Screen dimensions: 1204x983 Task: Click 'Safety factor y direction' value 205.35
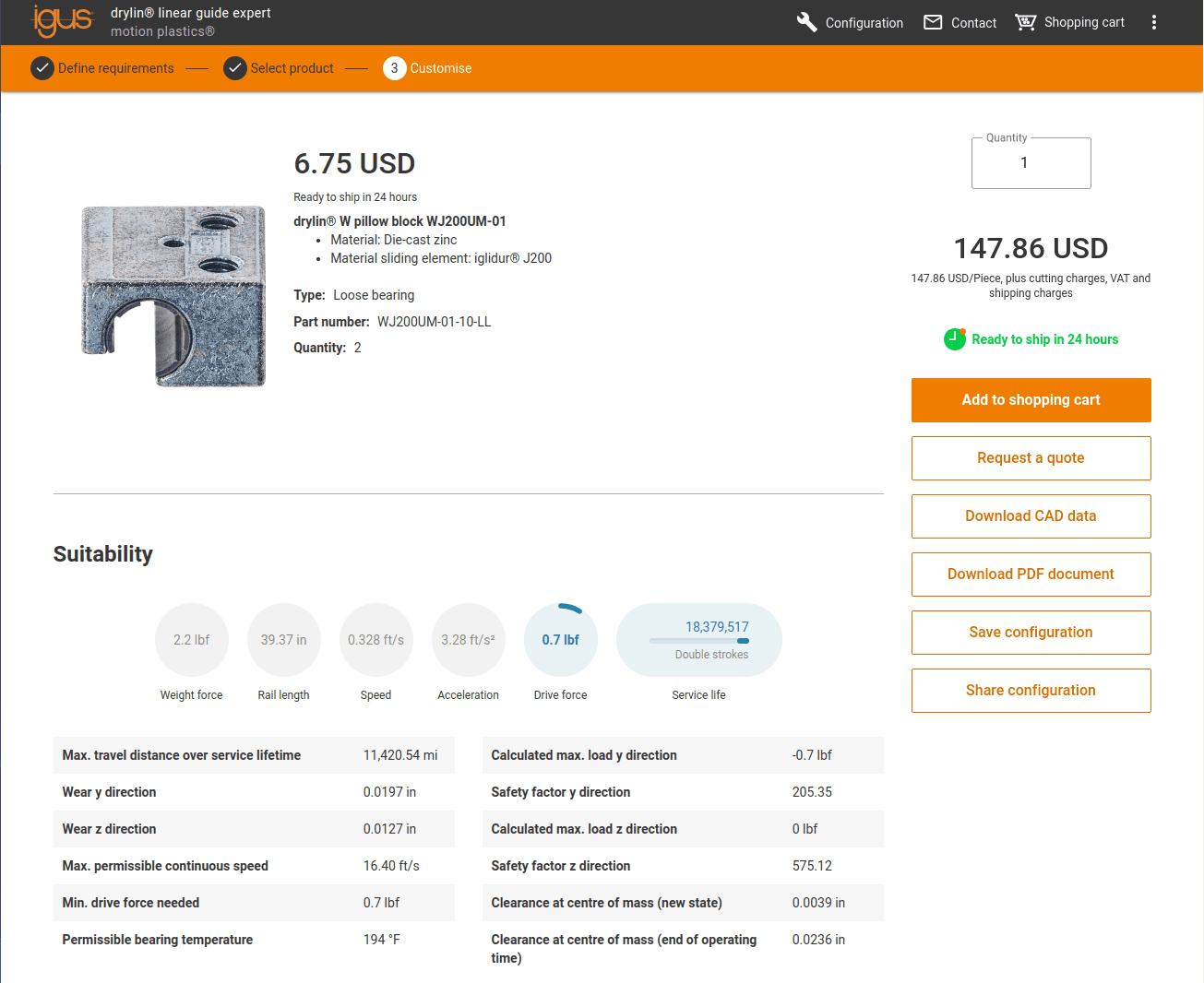(812, 792)
